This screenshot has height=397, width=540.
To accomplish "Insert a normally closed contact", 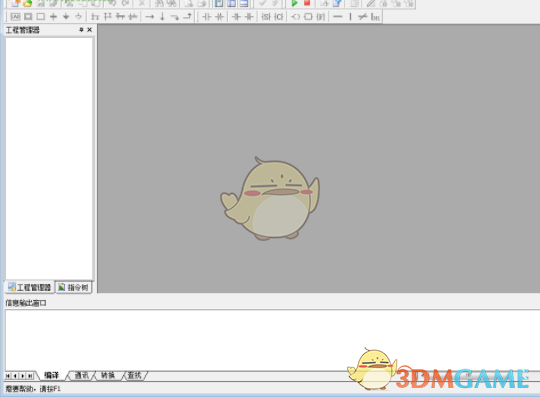I will 219,16.
